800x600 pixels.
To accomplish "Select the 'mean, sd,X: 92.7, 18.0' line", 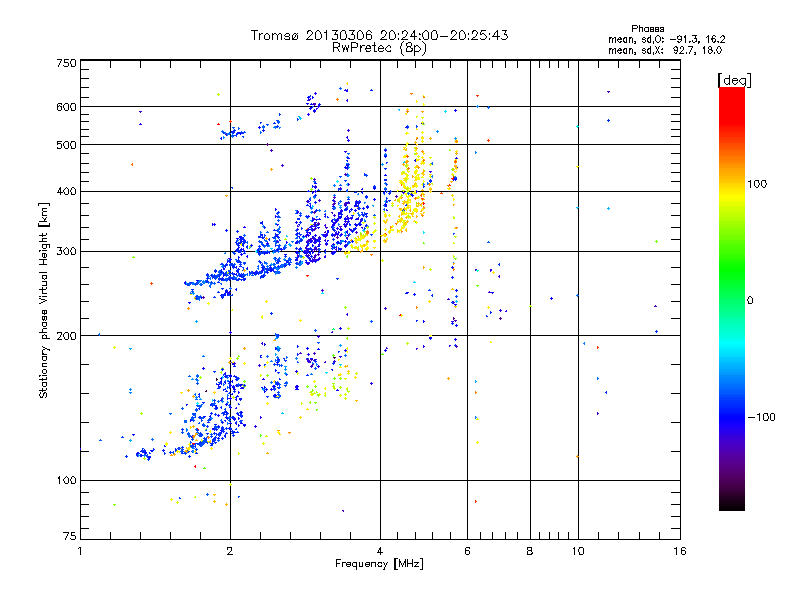I will click(x=665, y=50).
